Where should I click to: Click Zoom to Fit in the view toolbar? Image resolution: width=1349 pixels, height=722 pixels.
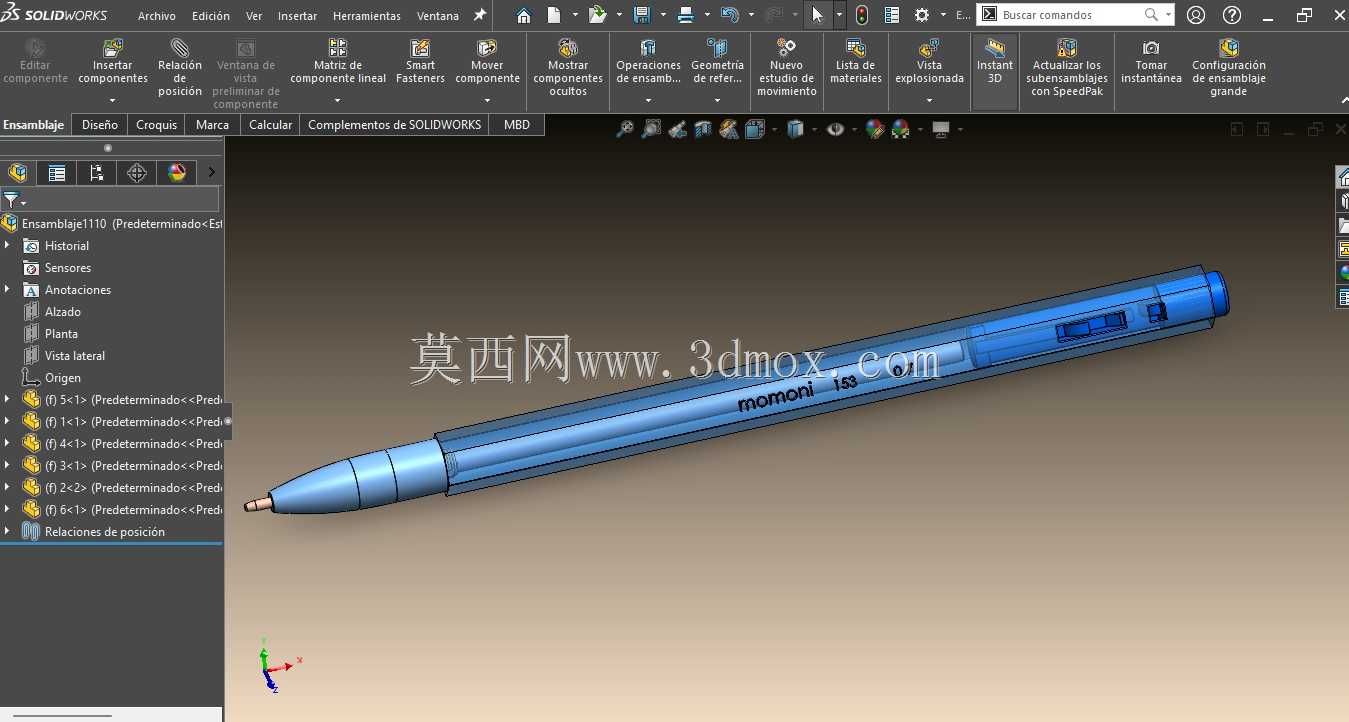coord(625,129)
